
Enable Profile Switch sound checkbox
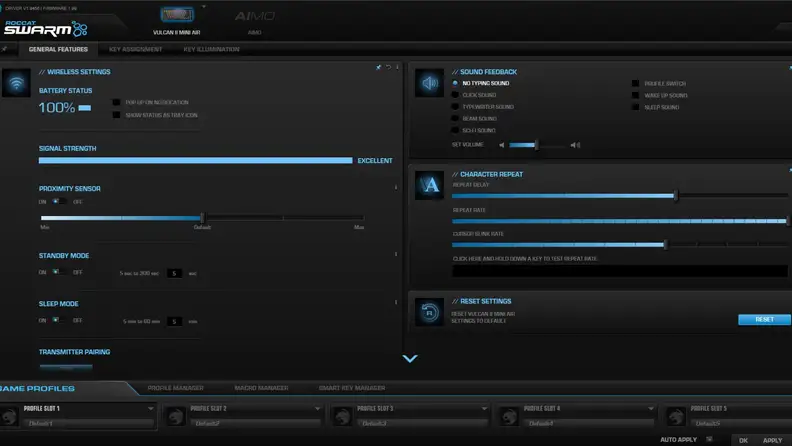point(635,83)
